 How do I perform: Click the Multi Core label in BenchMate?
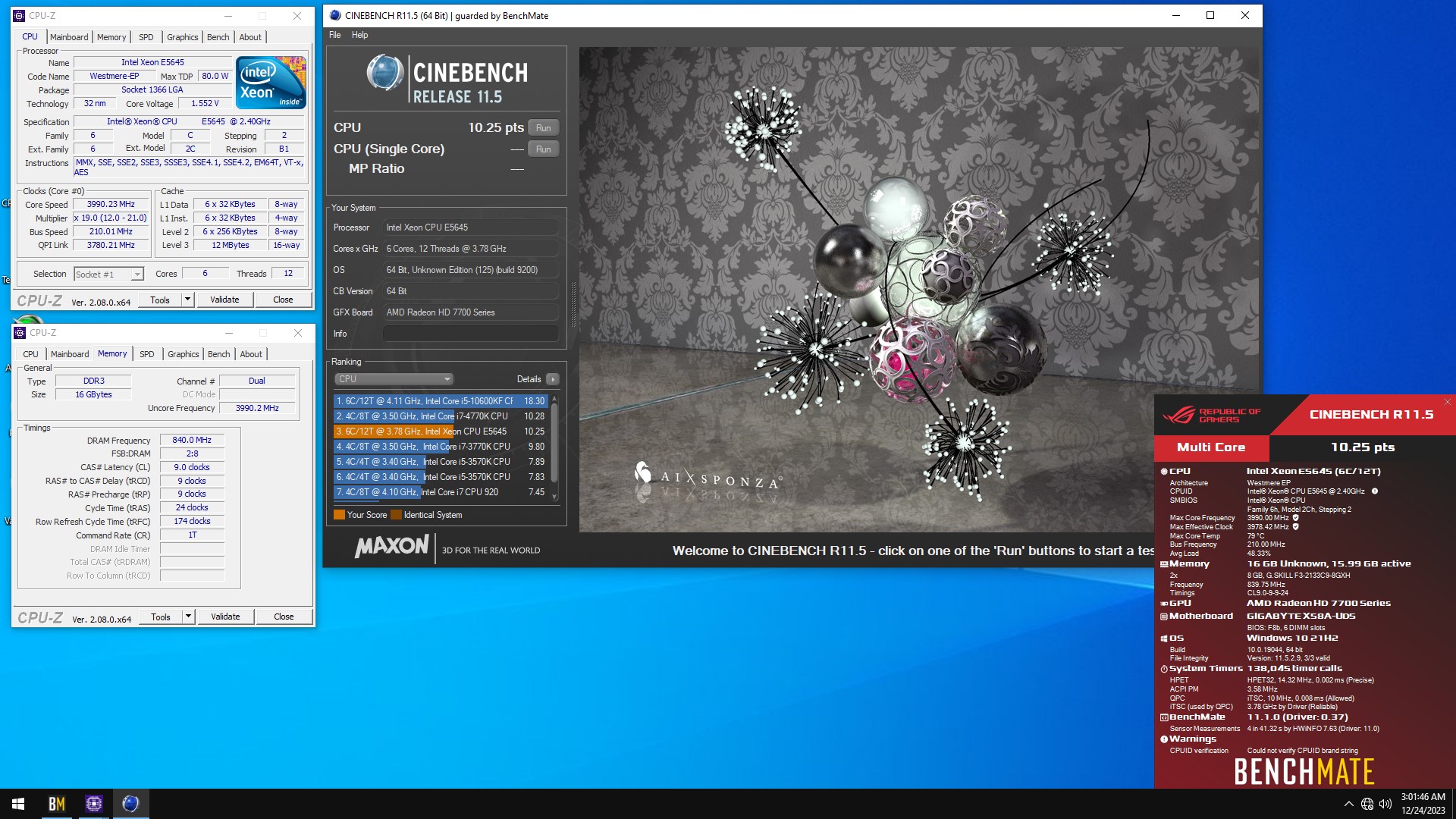click(x=1211, y=447)
